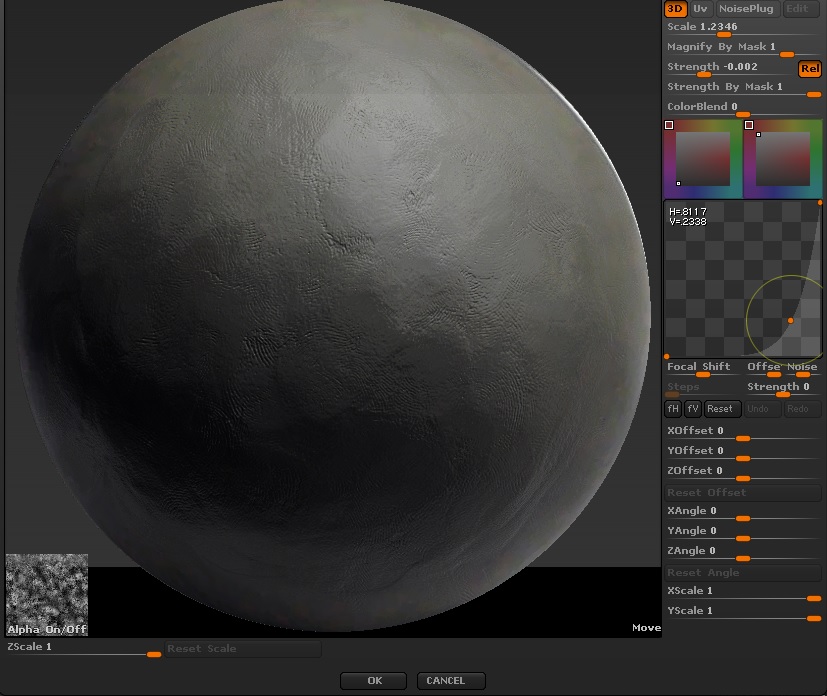Screen dimensions: 827x696
Task: Cancel the noise dialog
Action: click(x=451, y=681)
